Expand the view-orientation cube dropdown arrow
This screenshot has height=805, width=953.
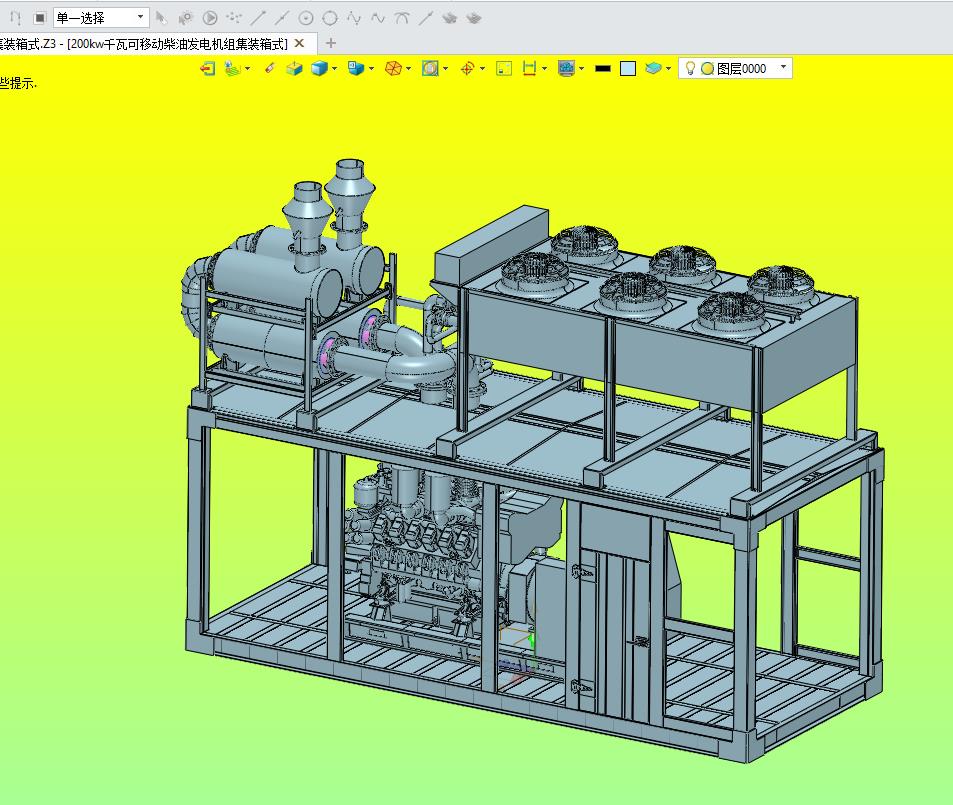click(x=371, y=69)
